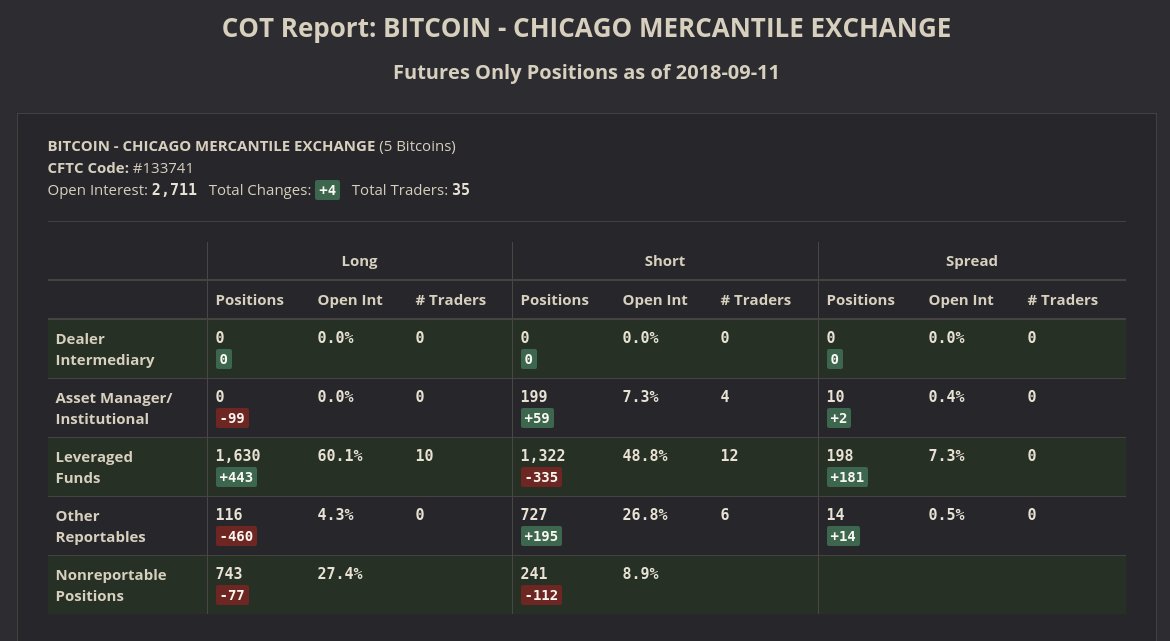
Task: Click the Short column group header
Action: 665,261
